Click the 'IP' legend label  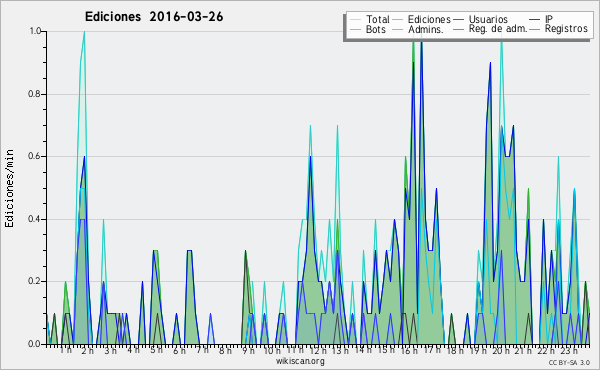[549, 19]
